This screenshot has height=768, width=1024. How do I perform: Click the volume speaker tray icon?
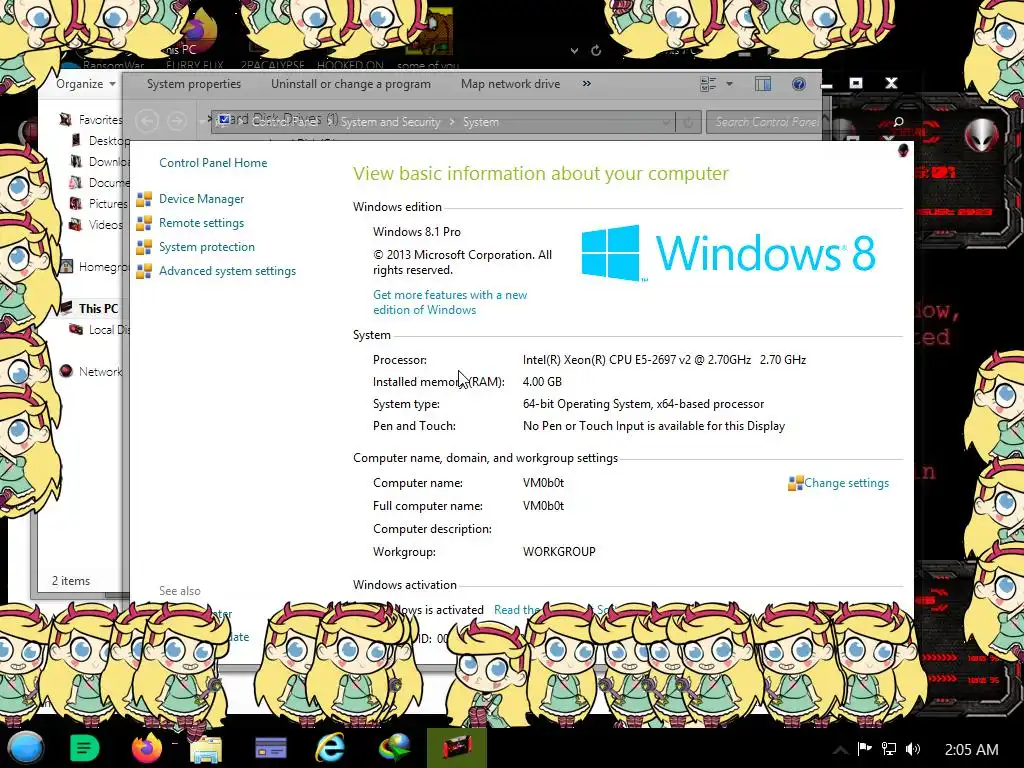click(913, 749)
